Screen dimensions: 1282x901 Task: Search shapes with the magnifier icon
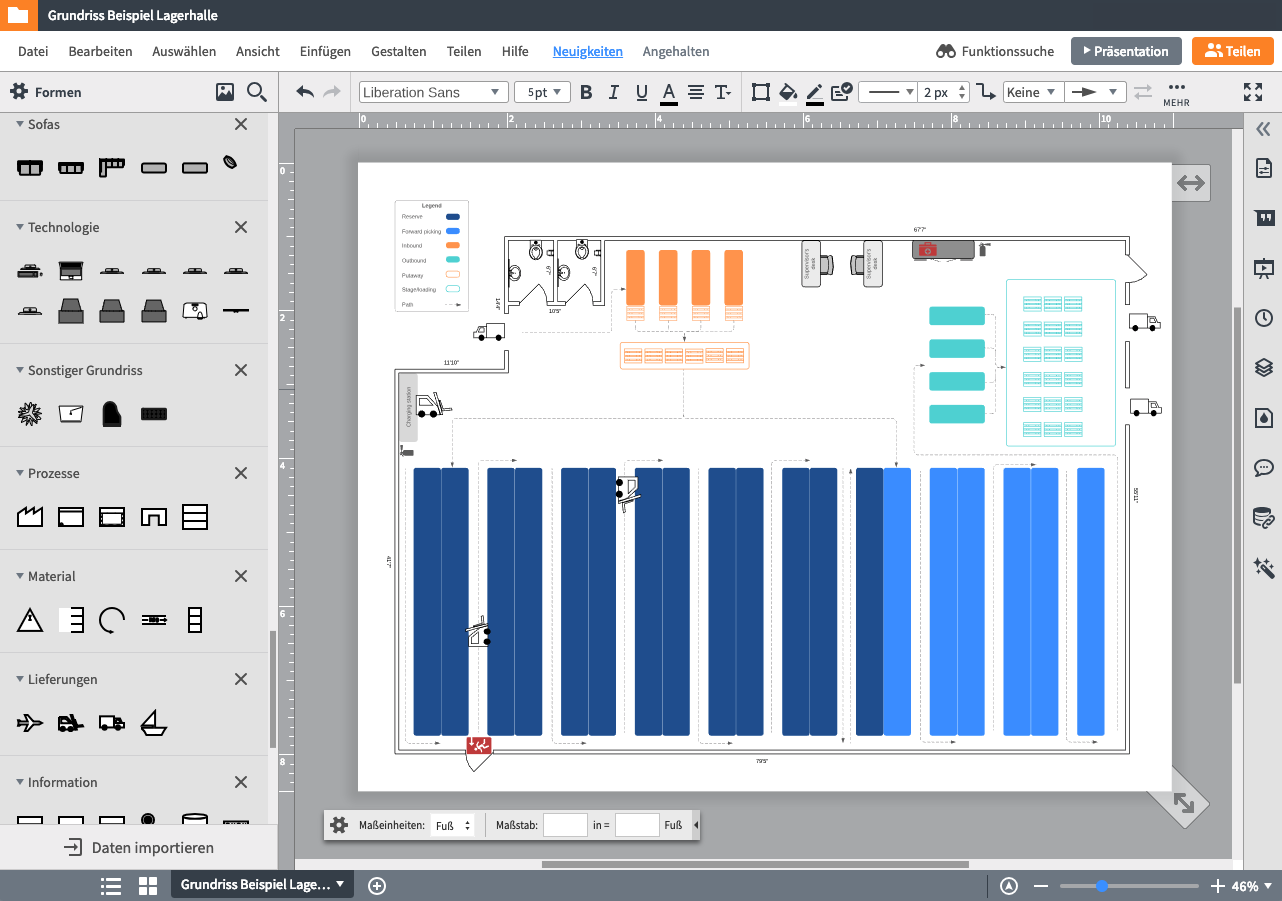tap(257, 92)
